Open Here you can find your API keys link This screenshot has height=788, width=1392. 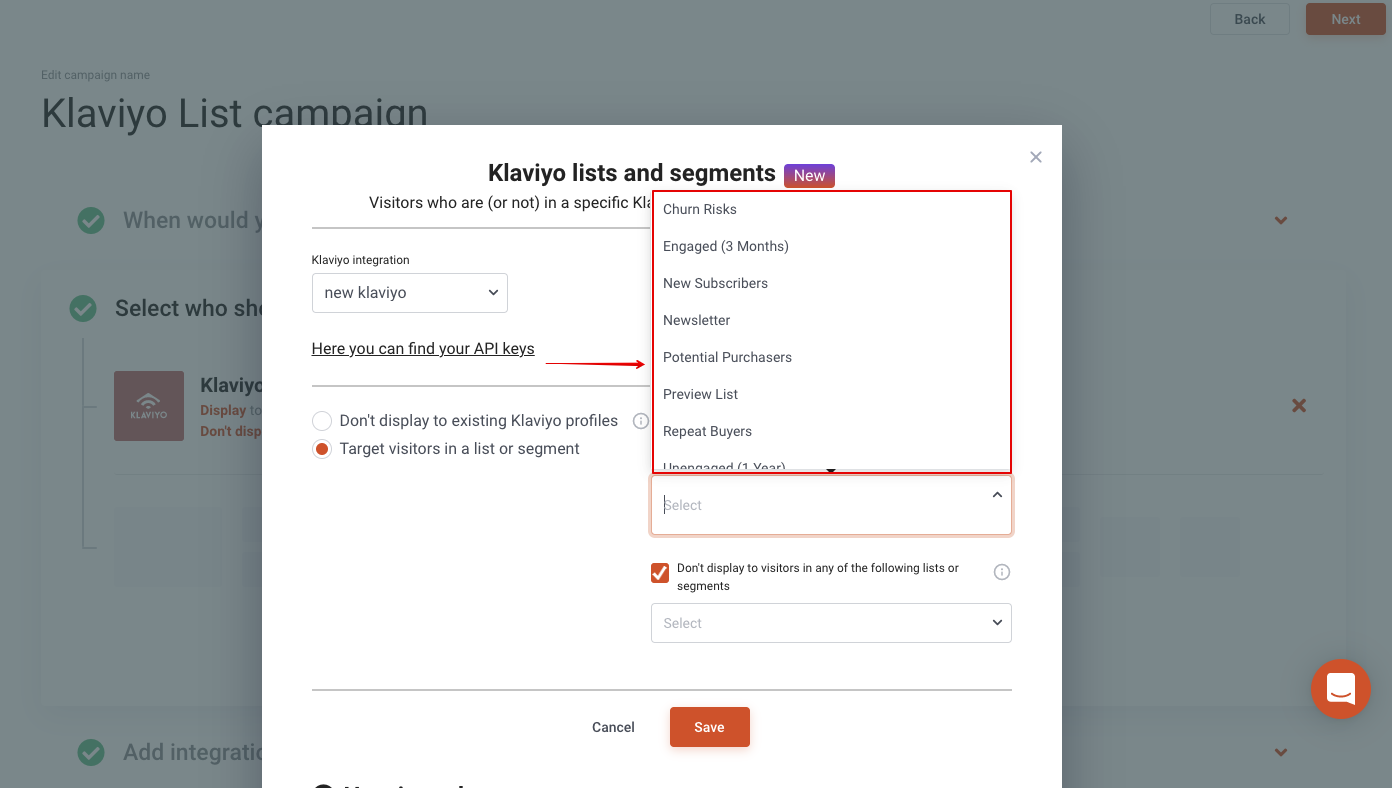(423, 349)
